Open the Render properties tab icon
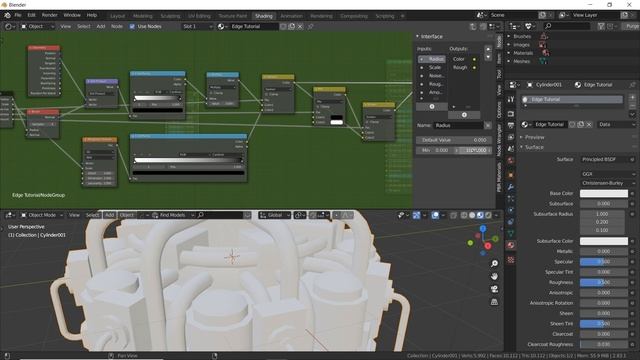Screen dimensions: 640x360 (511, 113)
